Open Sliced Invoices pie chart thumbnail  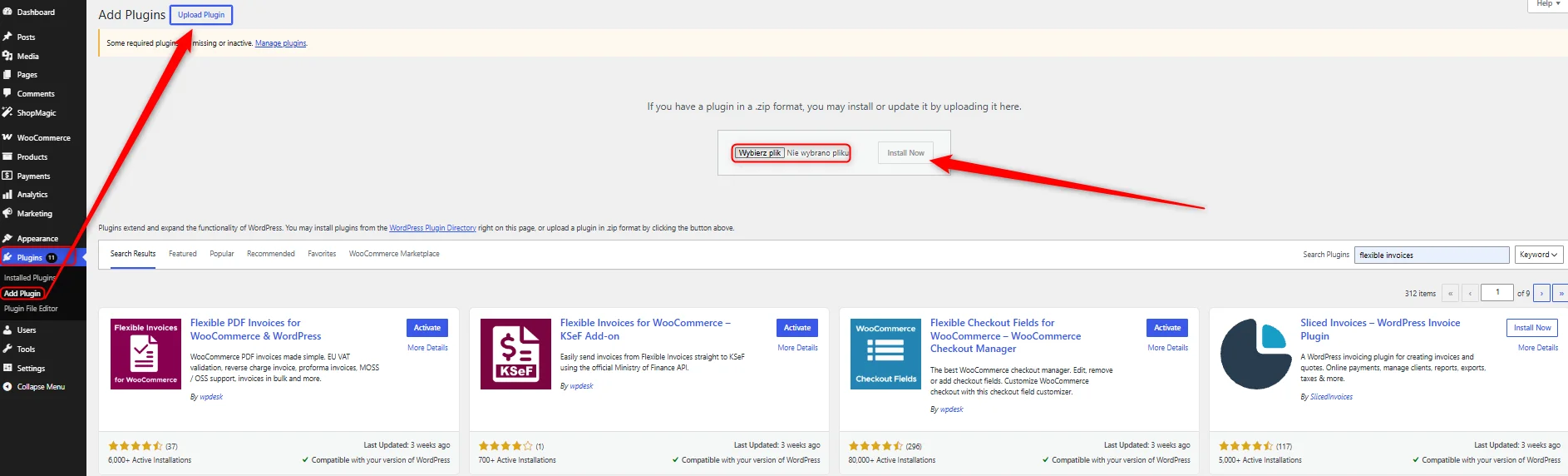(x=1255, y=354)
